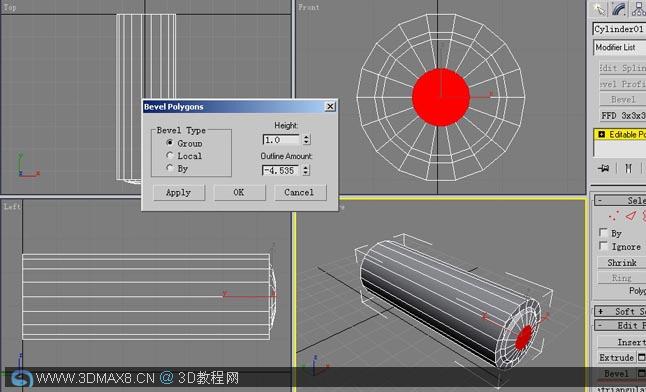The width and height of the screenshot is (646, 392).
Task: Select Edge sub-object level icon
Action: [x=631, y=216]
